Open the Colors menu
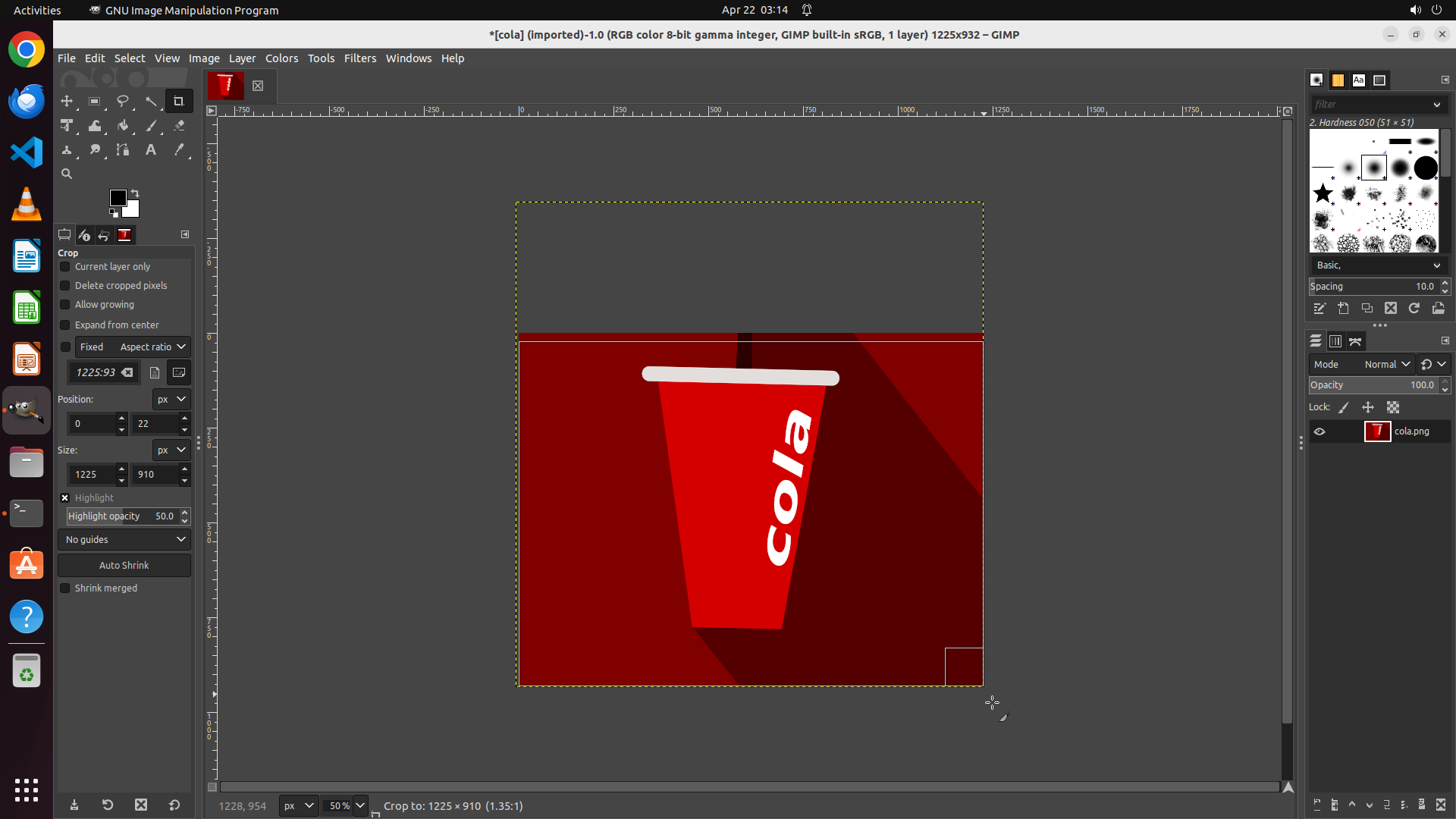Image resolution: width=1456 pixels, height=819 pixels. click(281, 58)
